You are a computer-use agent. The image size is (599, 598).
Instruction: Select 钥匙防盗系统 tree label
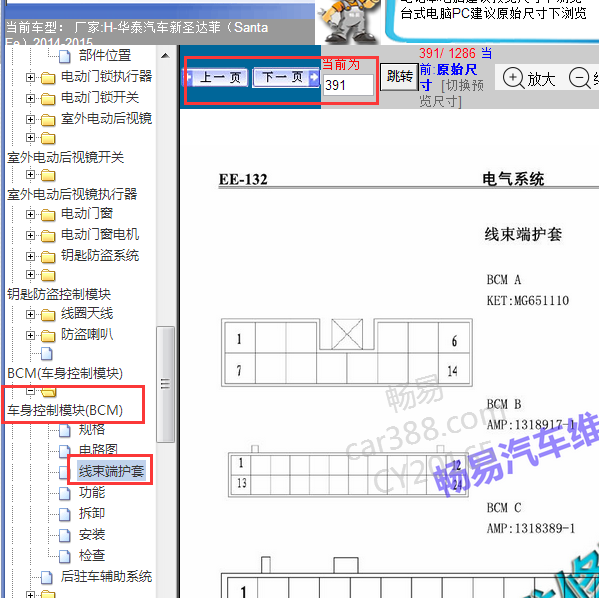pyautogui.click(x=100, y=255)
